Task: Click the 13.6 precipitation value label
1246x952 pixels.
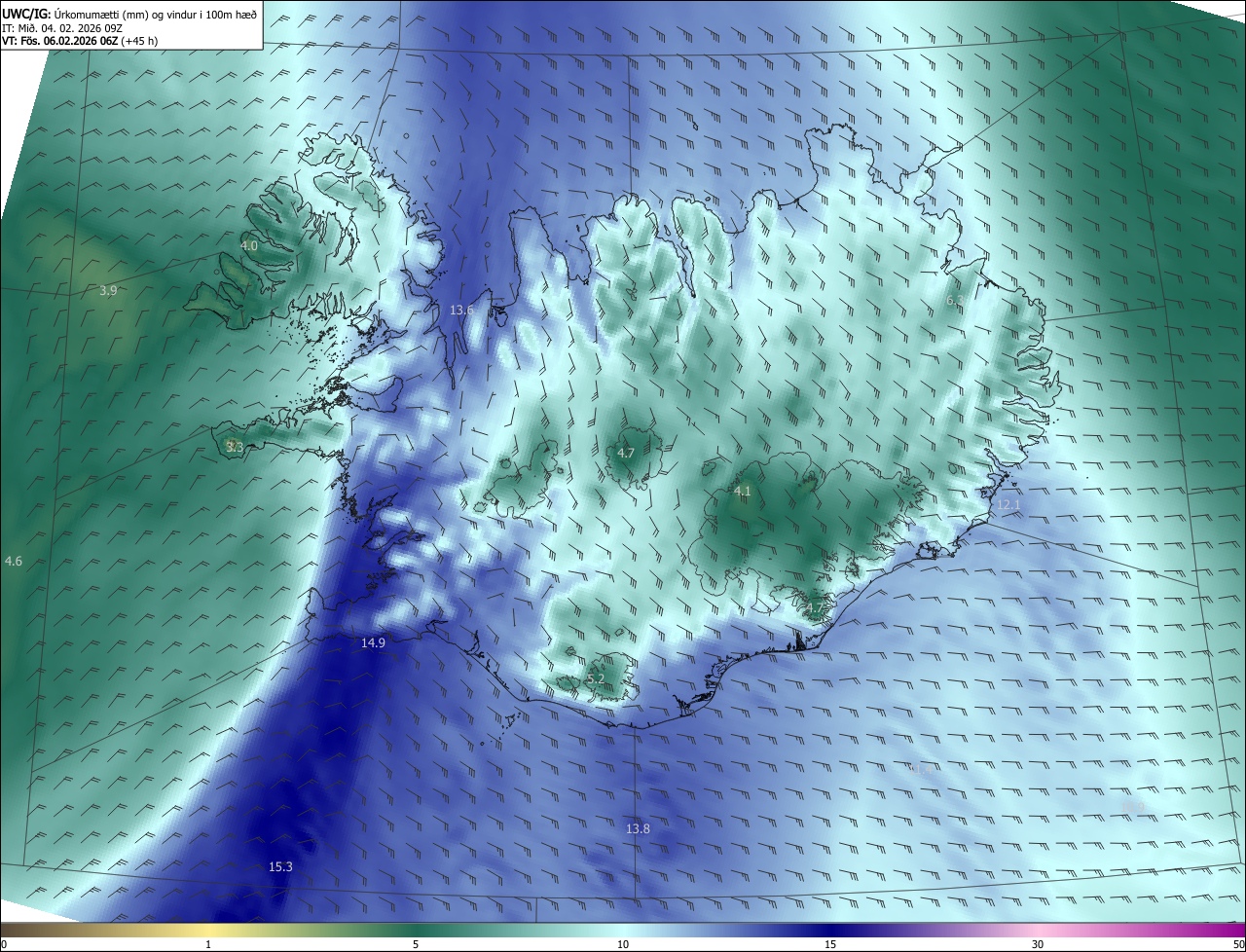Action: tap(461, 310)
